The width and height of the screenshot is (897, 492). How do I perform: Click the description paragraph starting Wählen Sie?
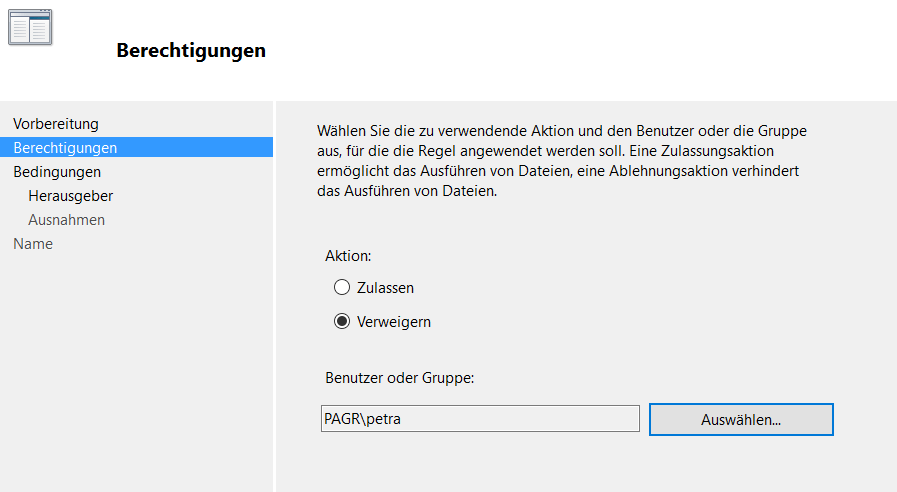pos(560,162)
